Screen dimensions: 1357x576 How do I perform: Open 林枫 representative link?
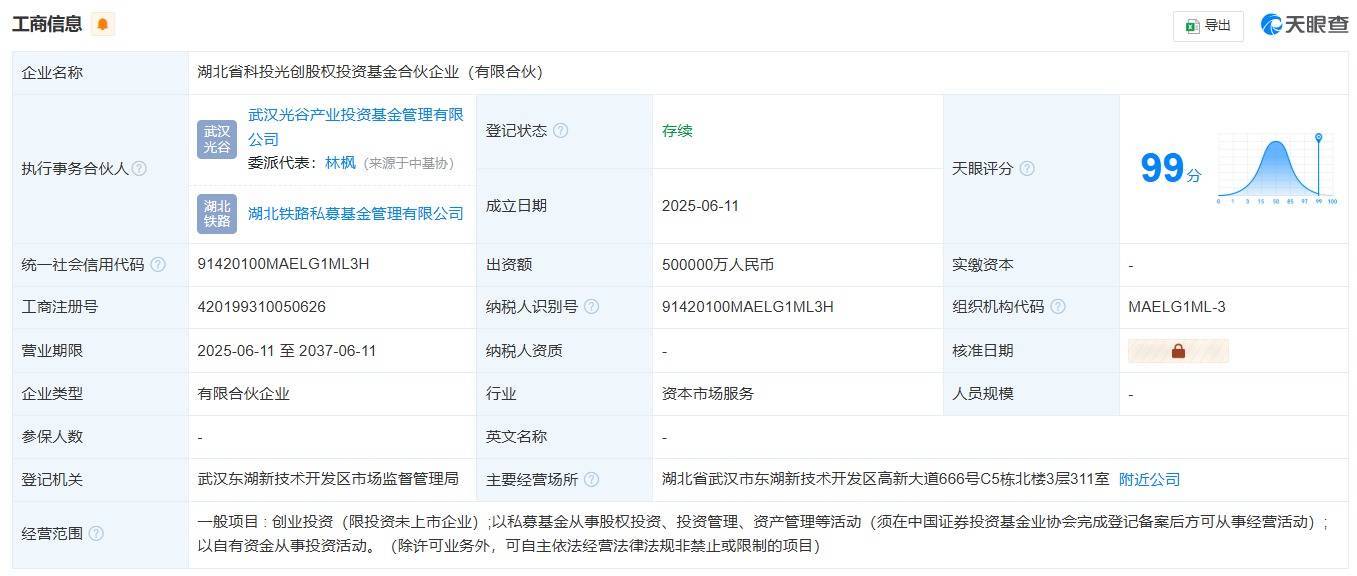(x=340, y=162)
